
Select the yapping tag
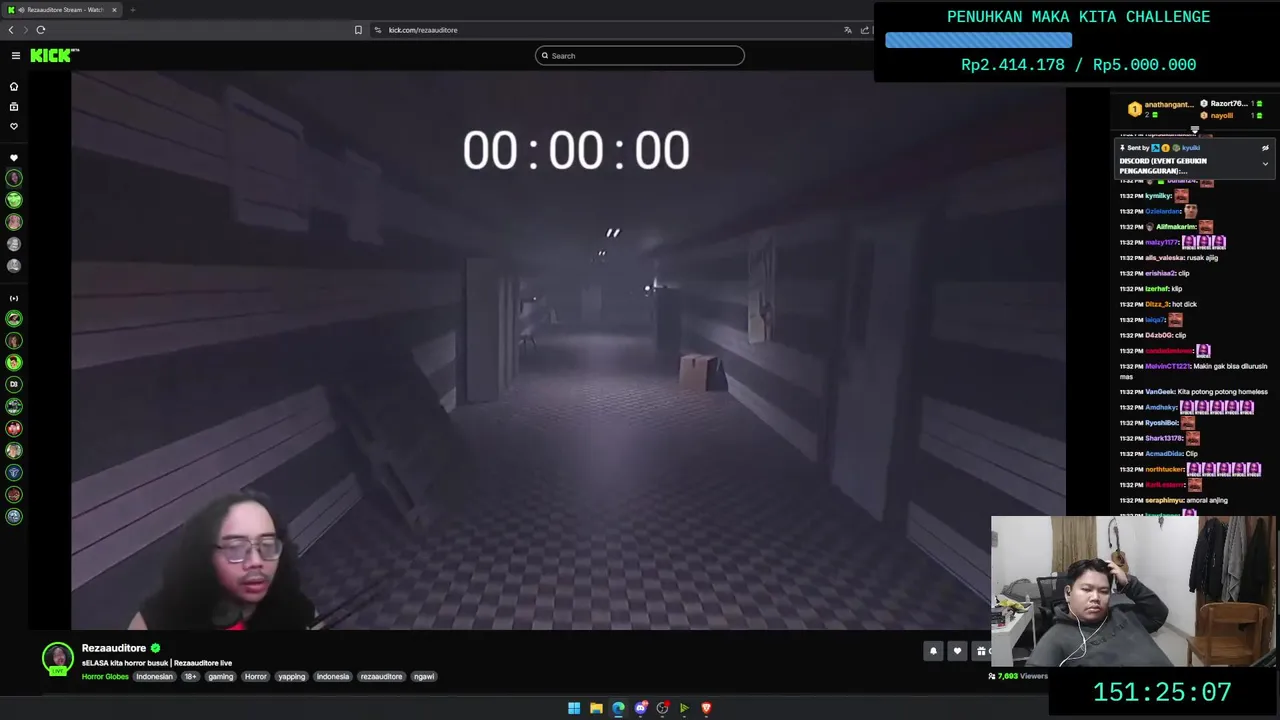292,677
